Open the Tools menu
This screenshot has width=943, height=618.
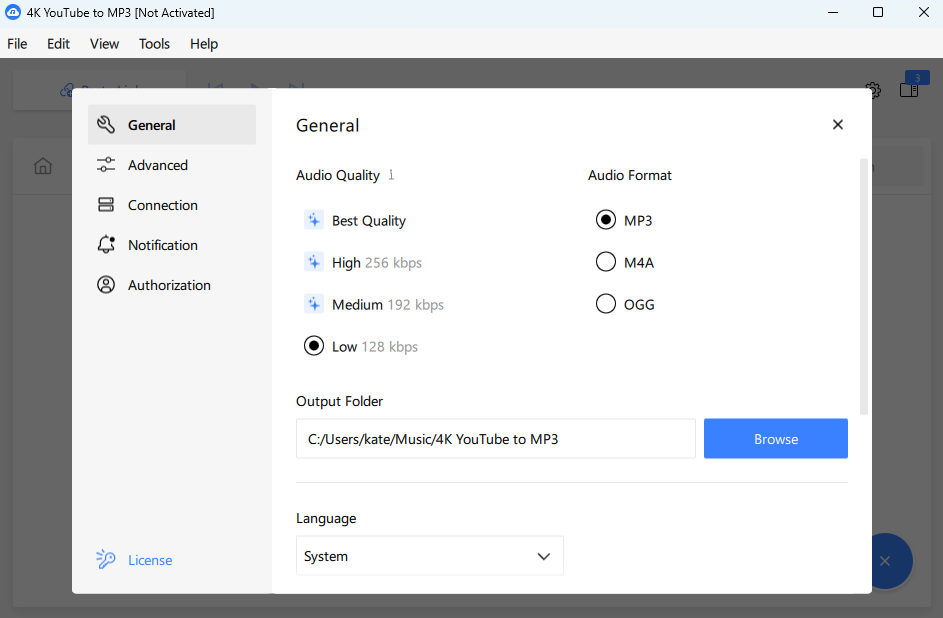(155, 44)
